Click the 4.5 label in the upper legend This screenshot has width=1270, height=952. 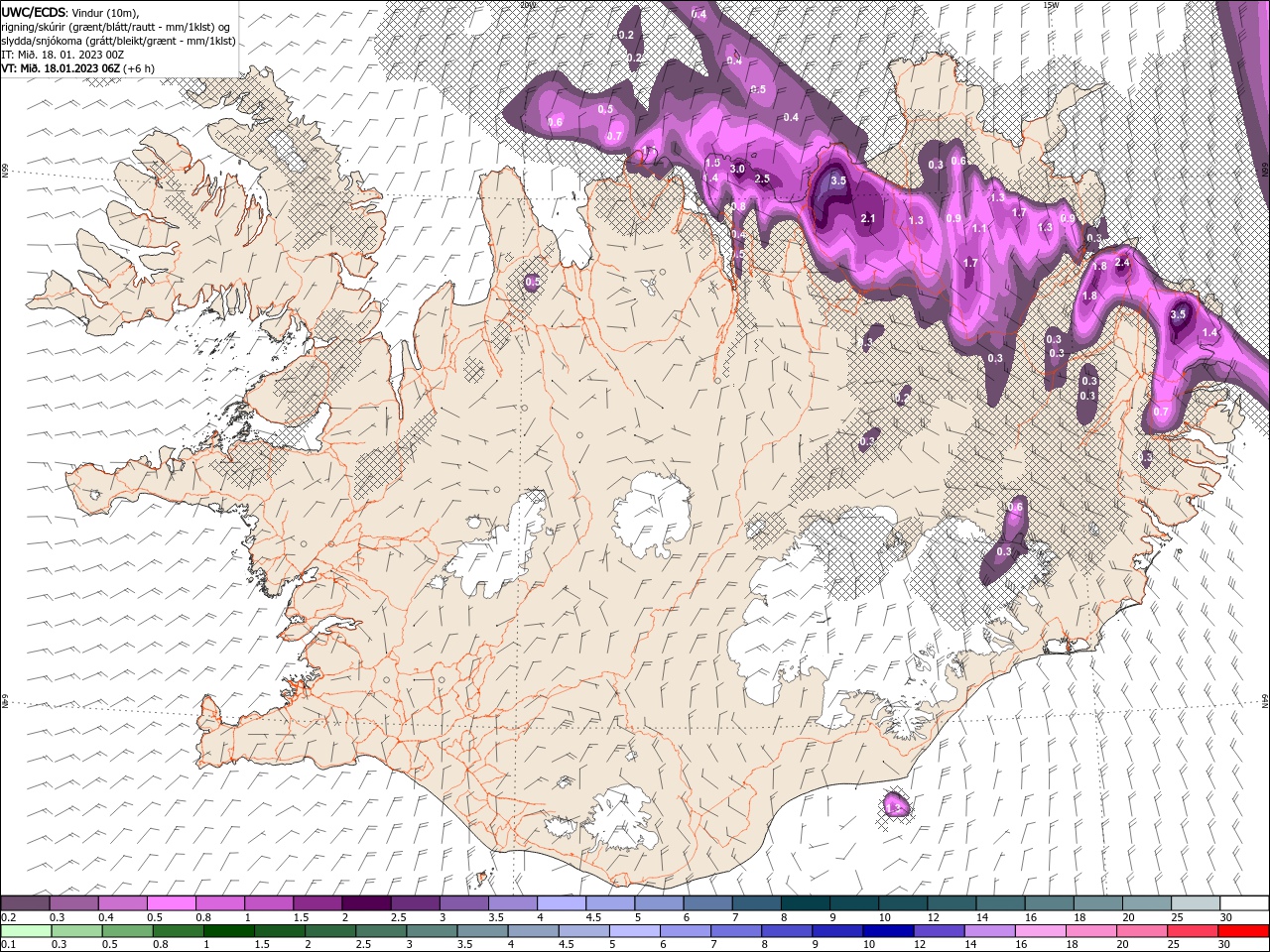(x=593, y=917)
